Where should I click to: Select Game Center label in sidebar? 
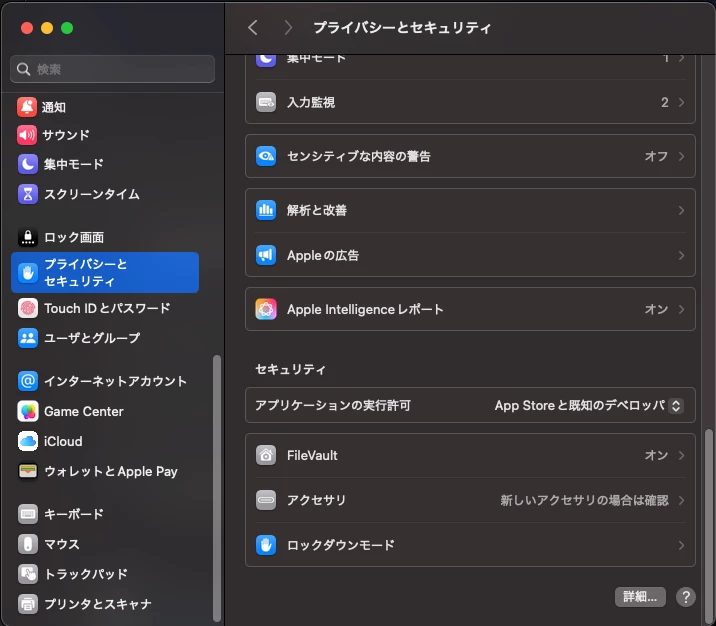pos(84,411)
